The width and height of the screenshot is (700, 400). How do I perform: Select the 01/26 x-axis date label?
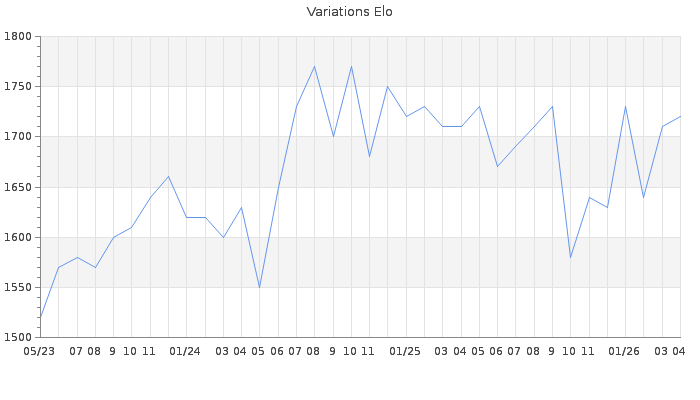[624, 352]
